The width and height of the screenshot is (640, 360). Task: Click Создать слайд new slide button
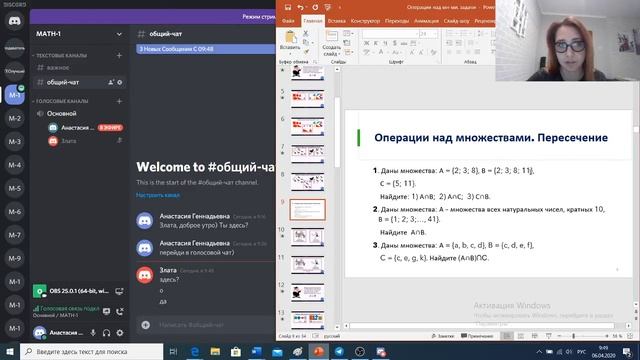tap(331, 44)
